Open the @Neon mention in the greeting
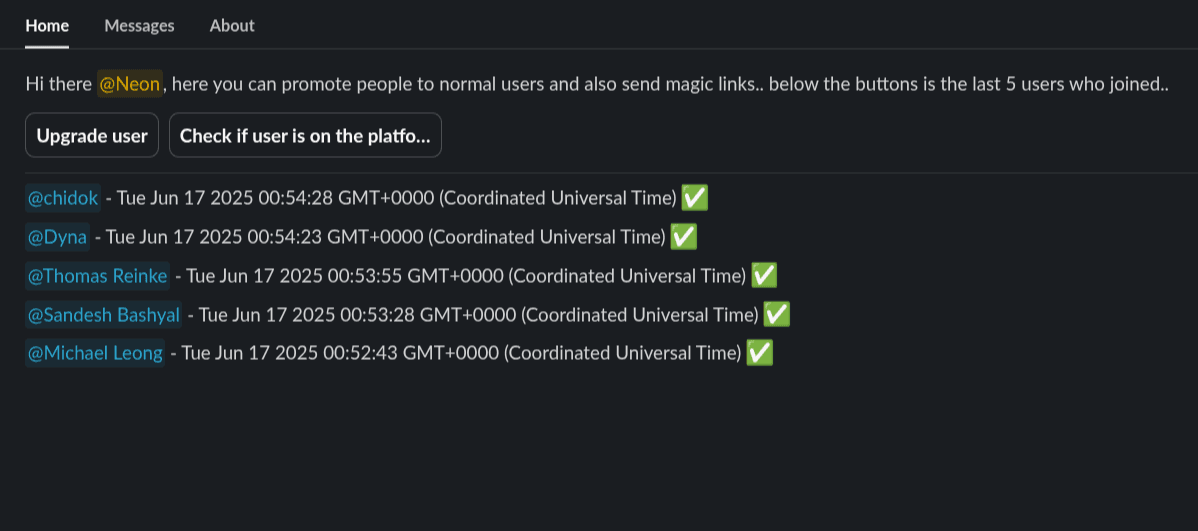This screenshot has height=531, width=1198. [130, 84]
